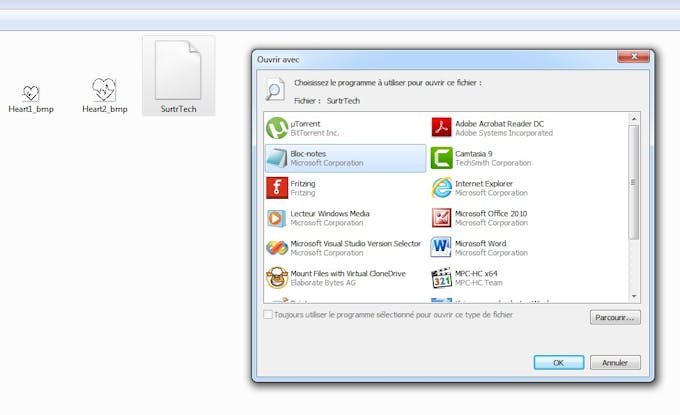Click the Fichier : SurtrTech label

click(x=327, y=101)
